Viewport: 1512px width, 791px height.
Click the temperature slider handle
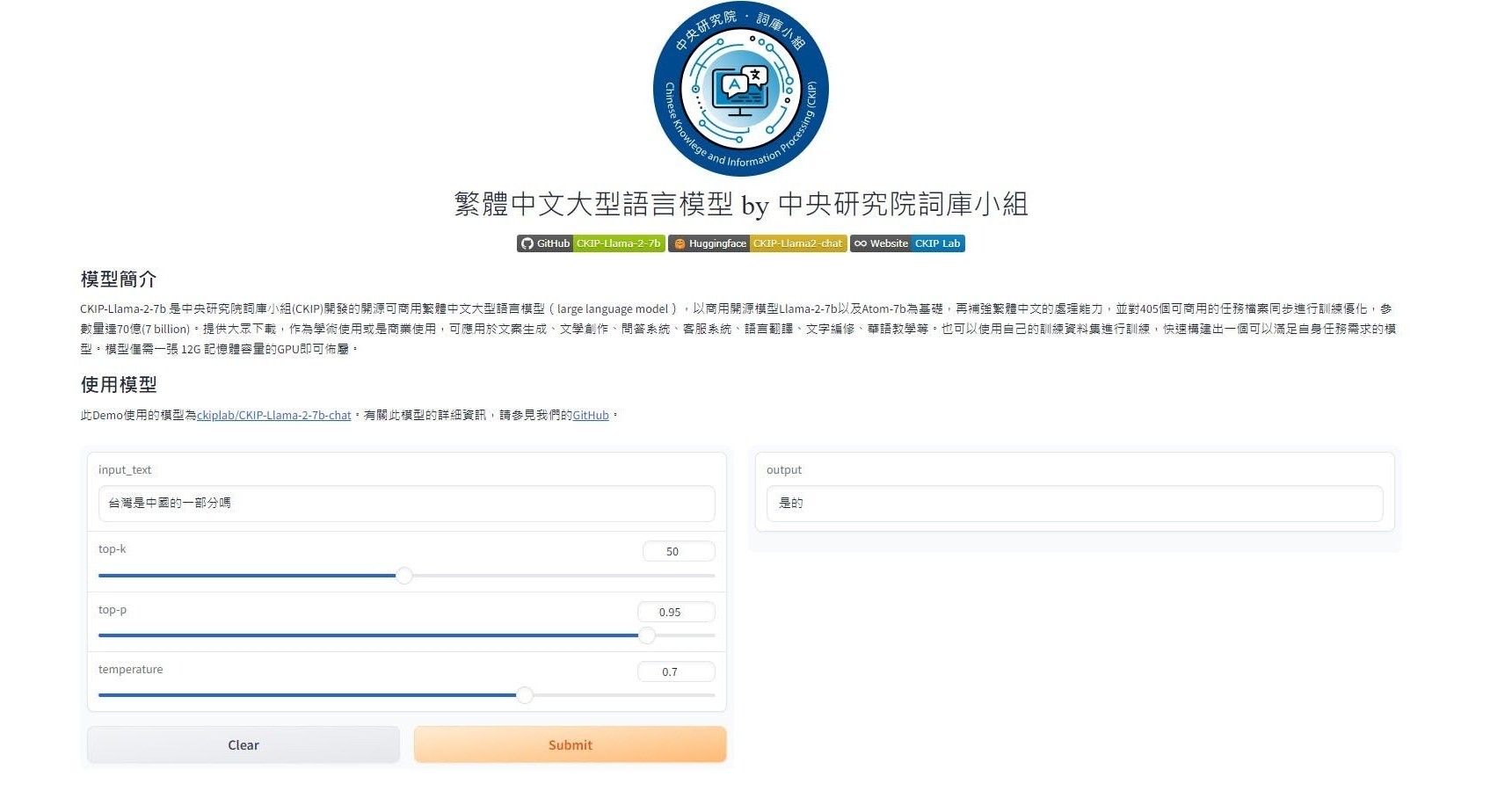[x=525, y=695]
